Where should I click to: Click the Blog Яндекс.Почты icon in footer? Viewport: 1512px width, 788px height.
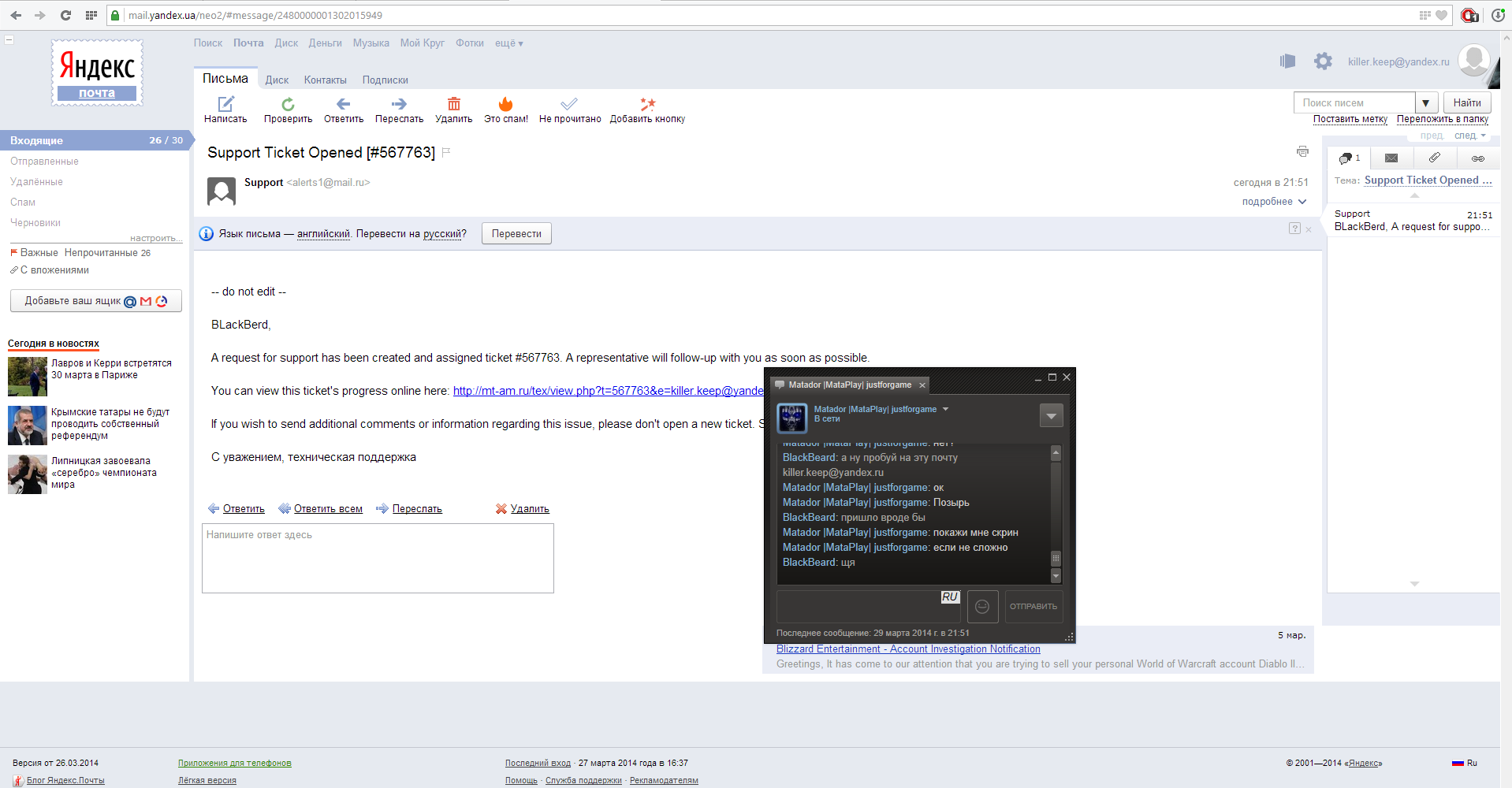pos(18,781)
